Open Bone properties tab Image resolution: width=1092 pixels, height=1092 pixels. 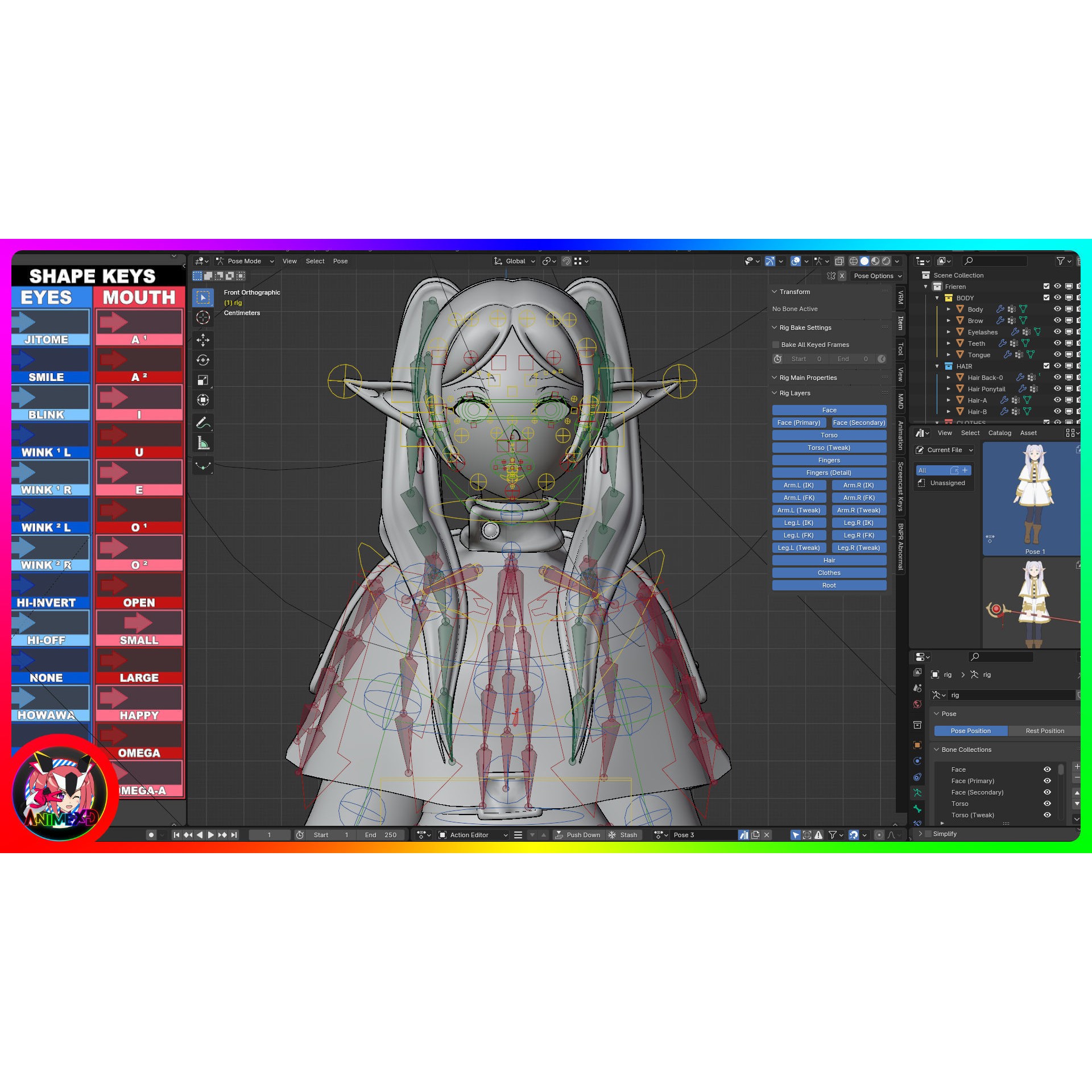coord(917,808)
